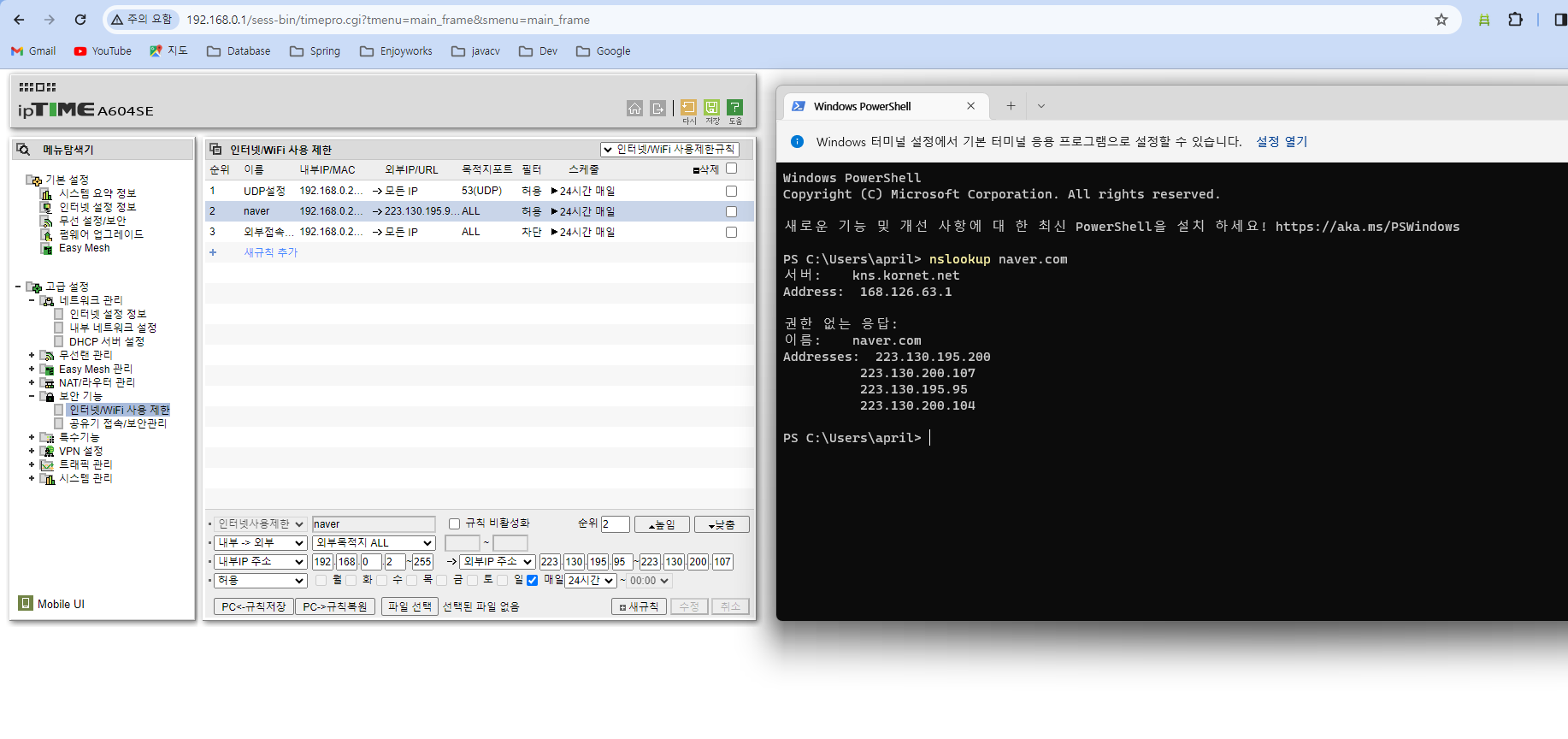Click the 새규칙 추가 link
The height and width of the screenshot is (739, 1568).
(x=271, y=252)
